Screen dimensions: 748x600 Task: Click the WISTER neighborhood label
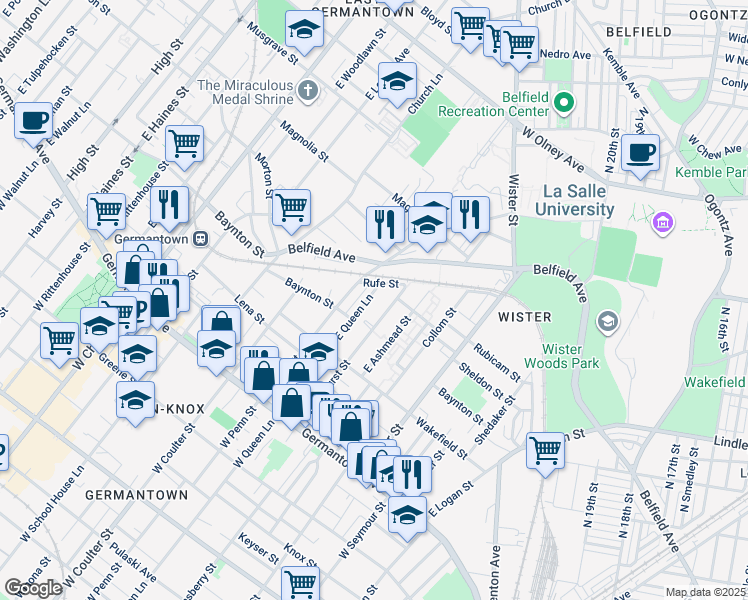click(x=525, y=317)
